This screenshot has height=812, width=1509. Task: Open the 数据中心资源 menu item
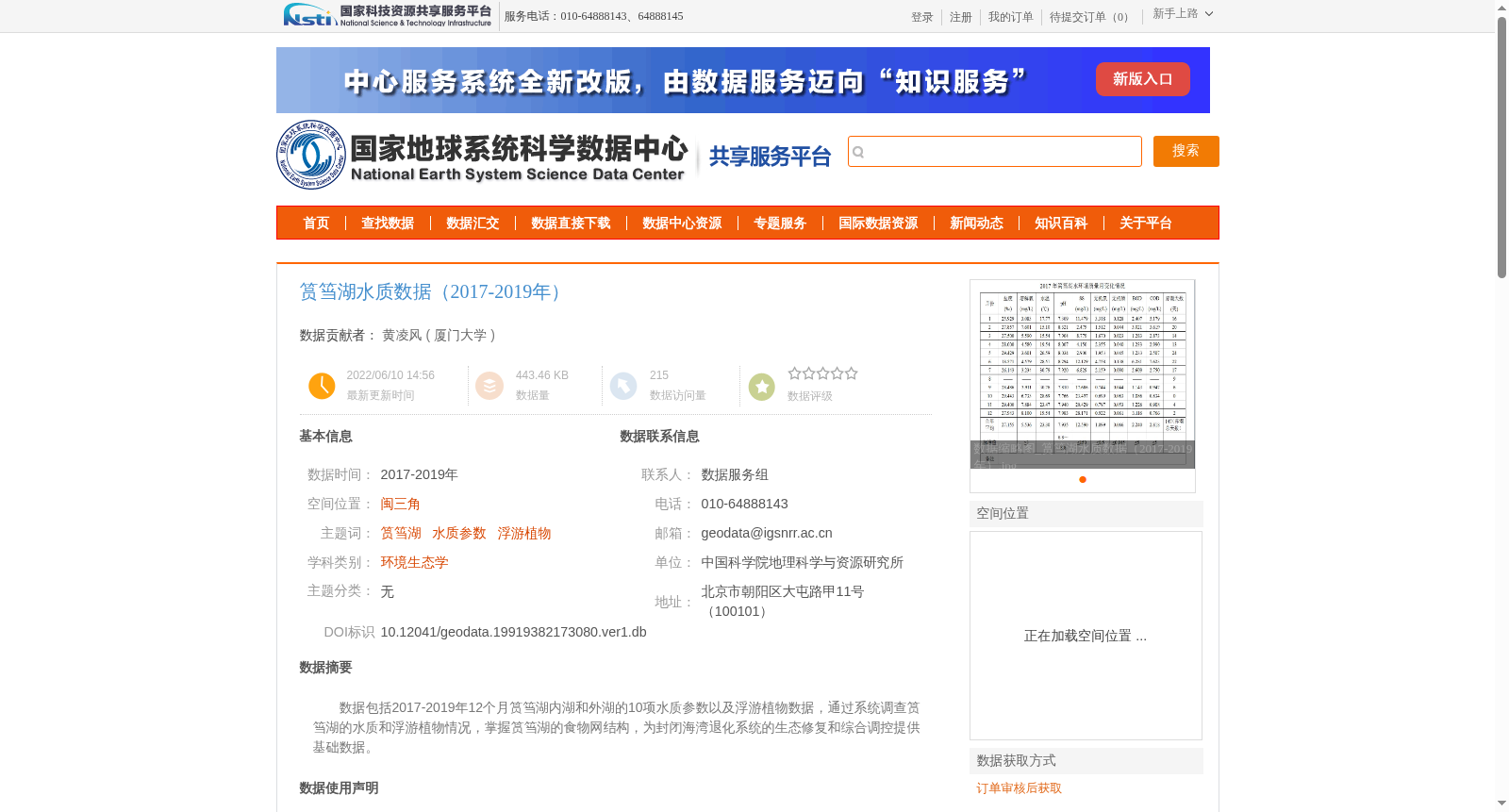pos(682,224)
